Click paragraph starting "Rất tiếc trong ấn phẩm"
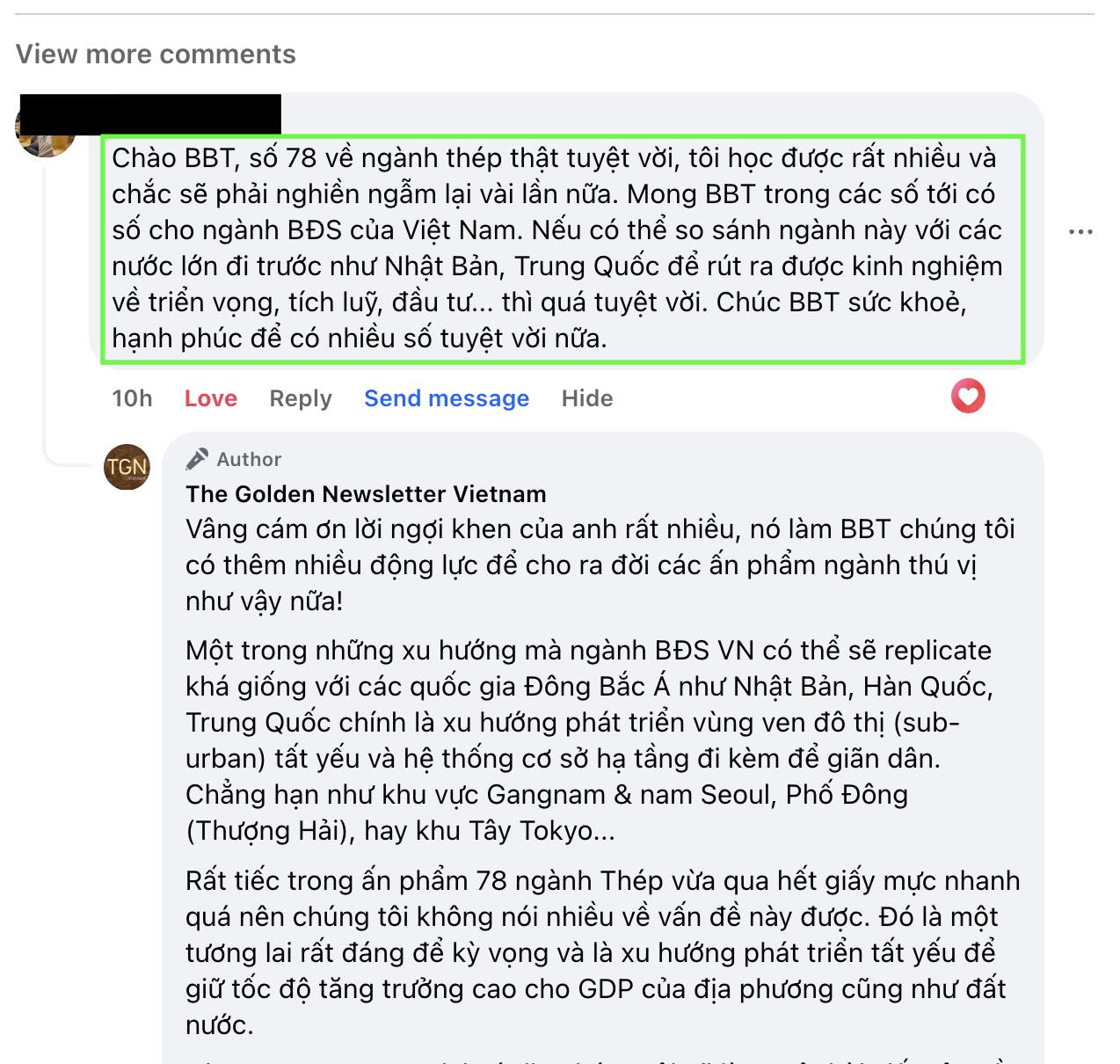 pos(603,952)
